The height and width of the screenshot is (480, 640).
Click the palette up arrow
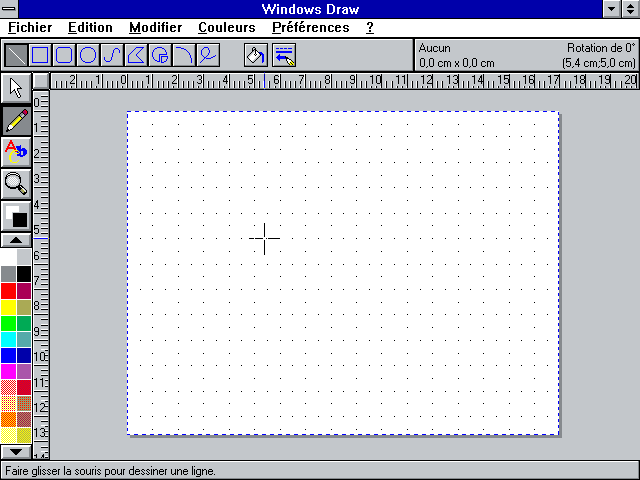[x=16, y=240]
